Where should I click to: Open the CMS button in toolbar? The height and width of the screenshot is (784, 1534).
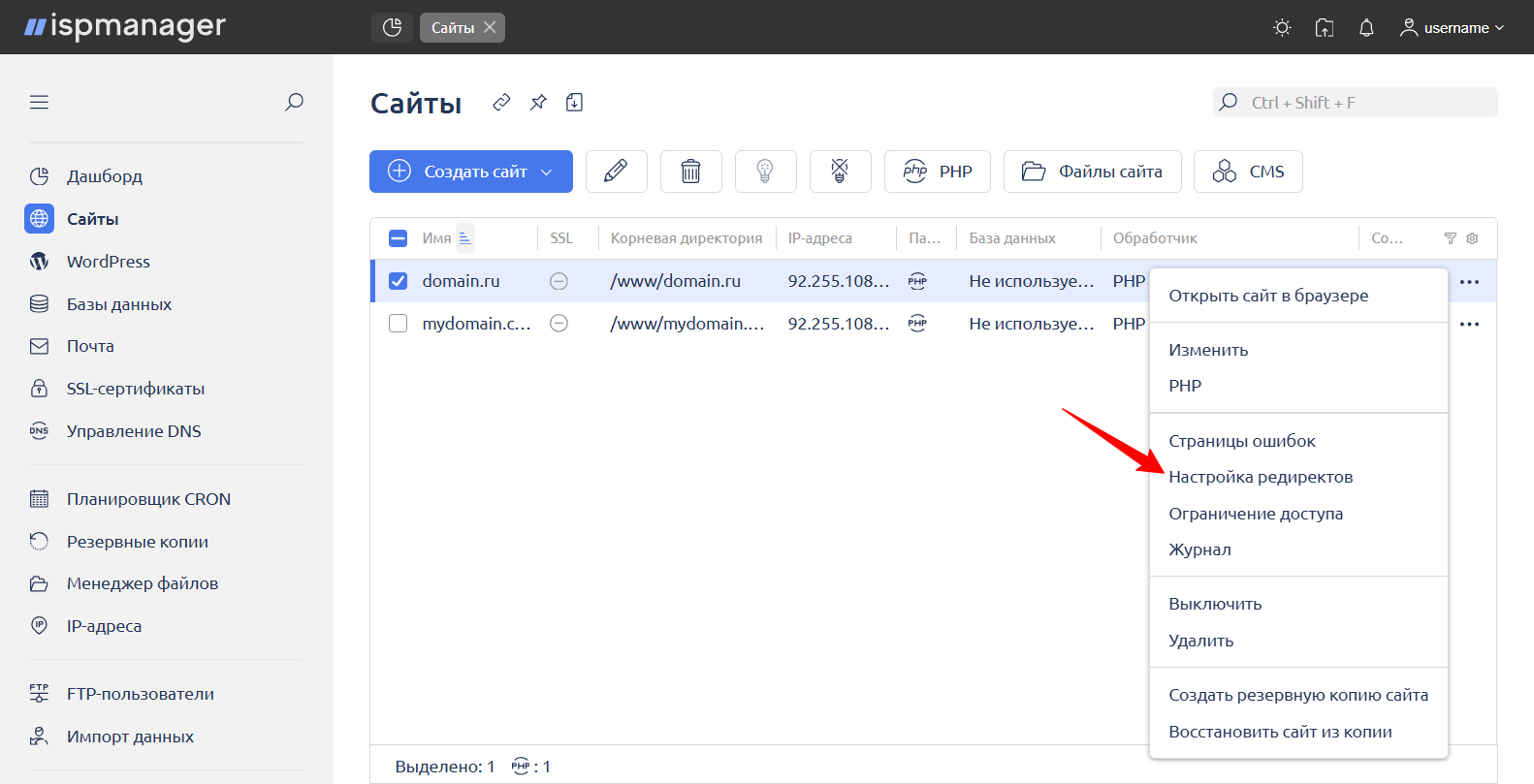click(1248, 172)
